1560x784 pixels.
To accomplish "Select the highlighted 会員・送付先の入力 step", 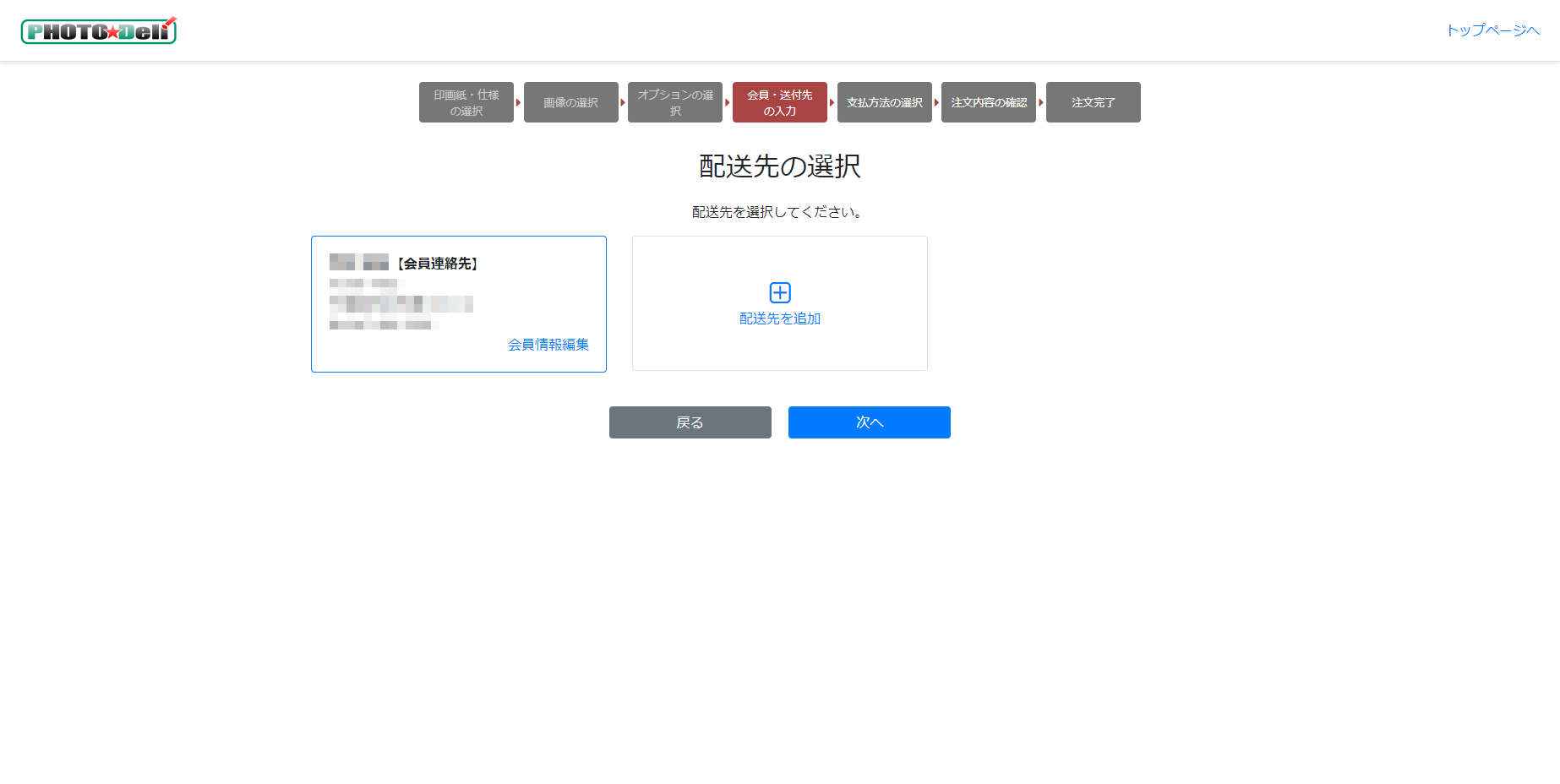I will click(x=779, y=102).
